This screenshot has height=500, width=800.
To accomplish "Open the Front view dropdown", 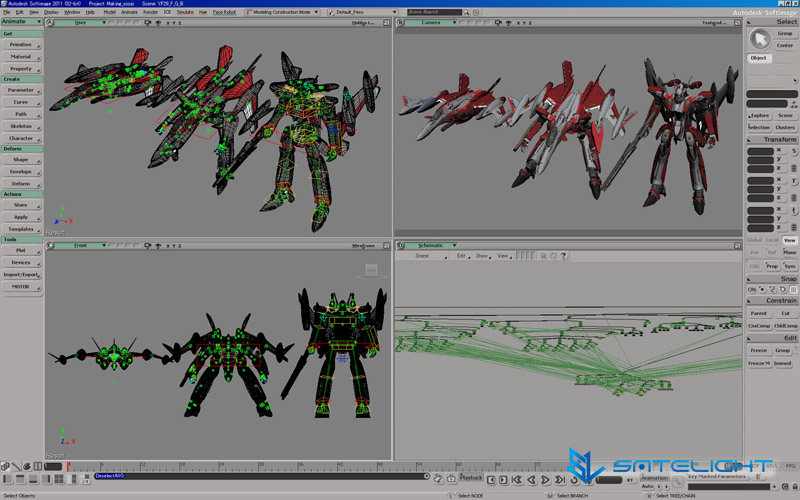I will (x=81, y=246).
